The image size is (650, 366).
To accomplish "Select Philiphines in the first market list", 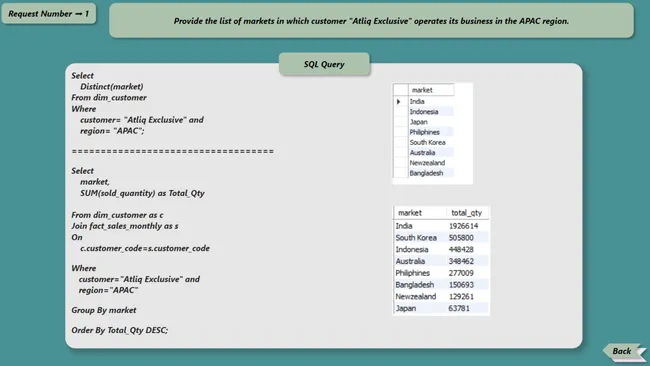I will (x=424, y=132).
